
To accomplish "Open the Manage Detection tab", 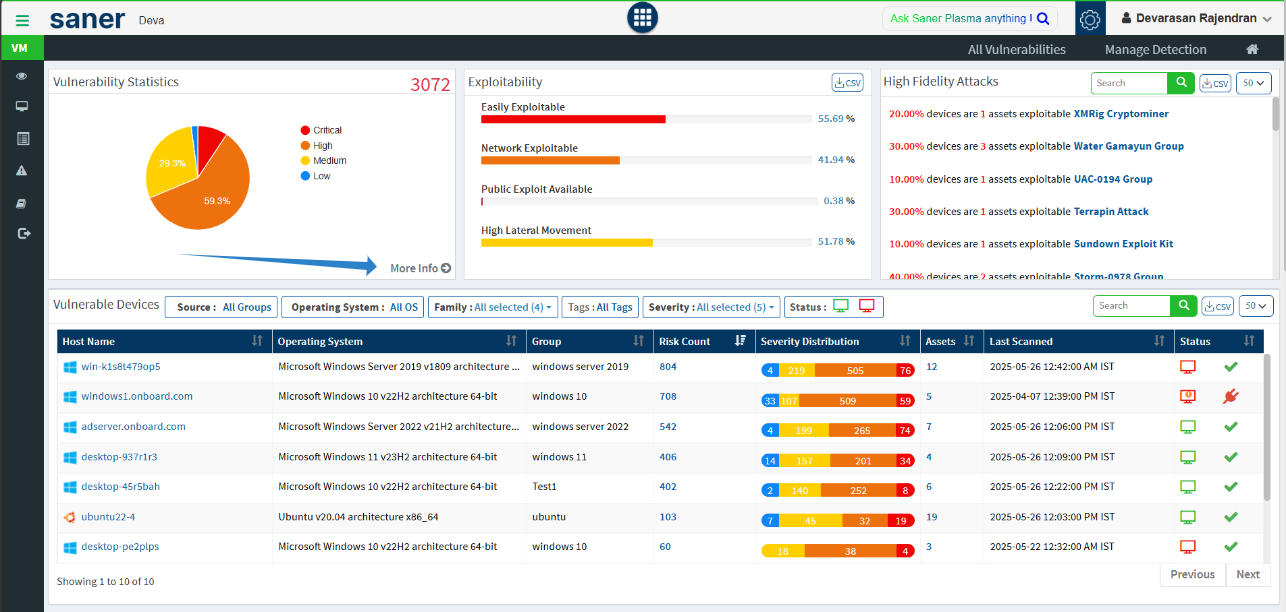I will 1155,49.
